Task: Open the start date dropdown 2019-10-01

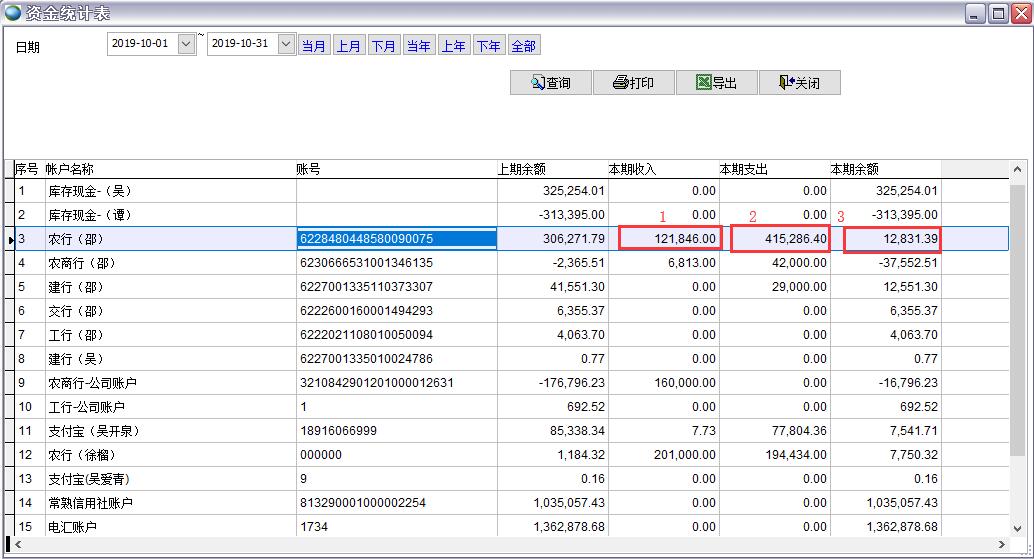Action: coord(186,45)
